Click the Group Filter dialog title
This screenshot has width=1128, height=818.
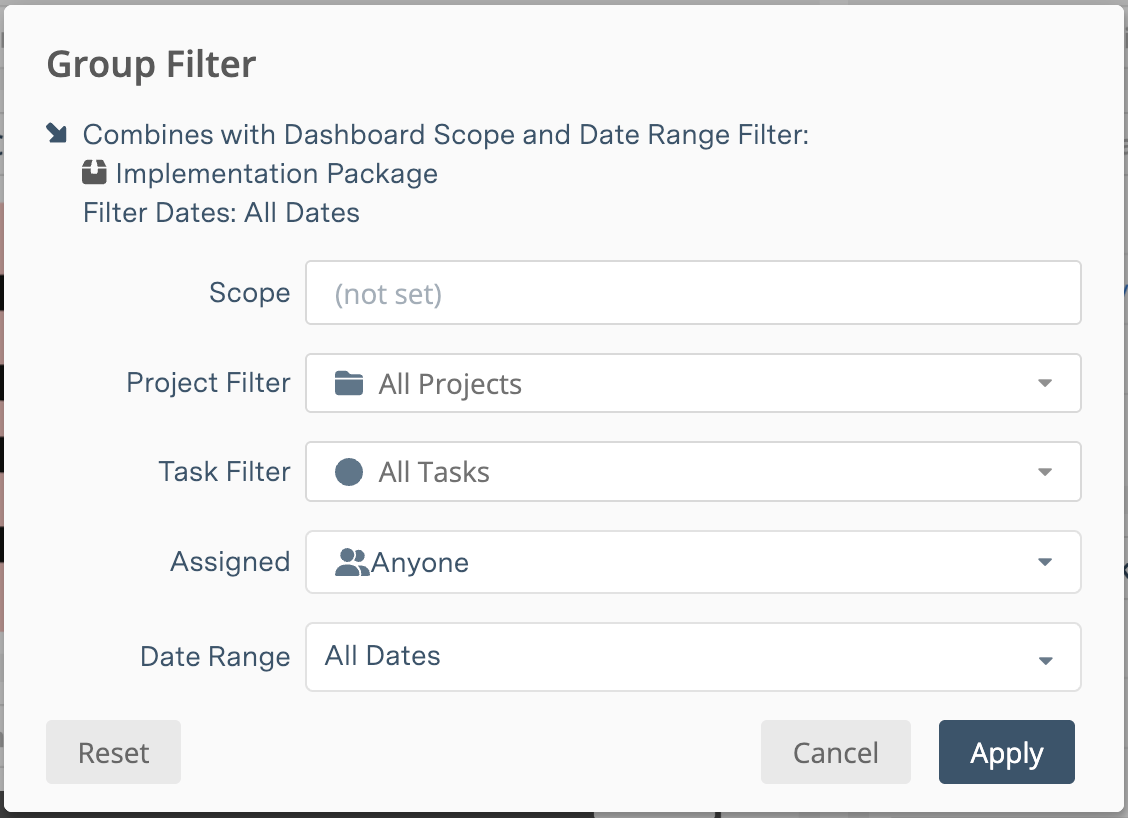[x=151, y=63]
